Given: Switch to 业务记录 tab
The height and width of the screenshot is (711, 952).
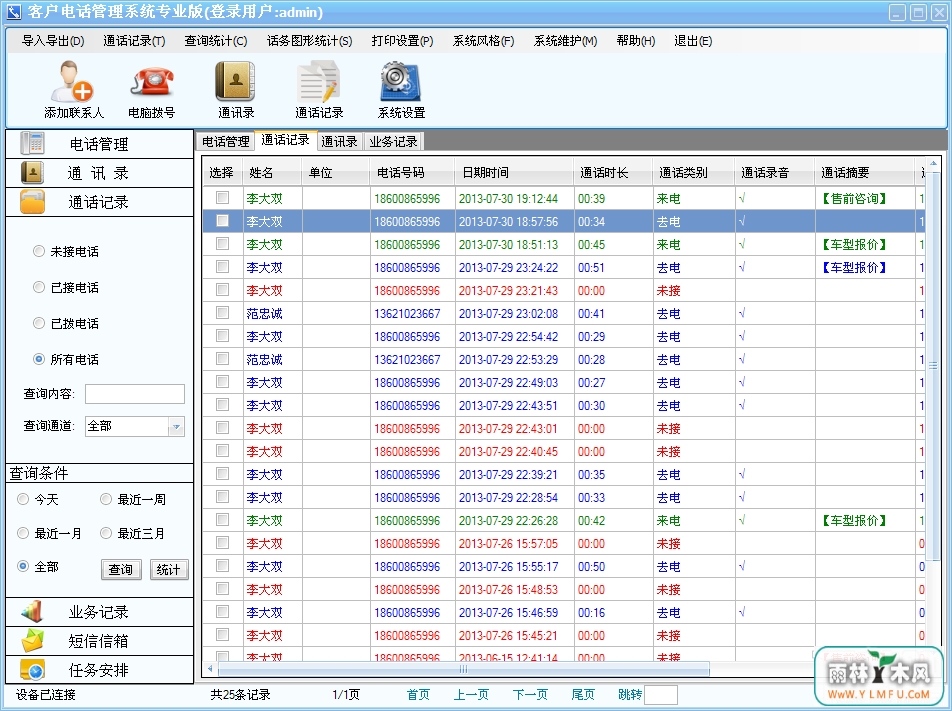Looking at the screenshot, I should 393,141.
